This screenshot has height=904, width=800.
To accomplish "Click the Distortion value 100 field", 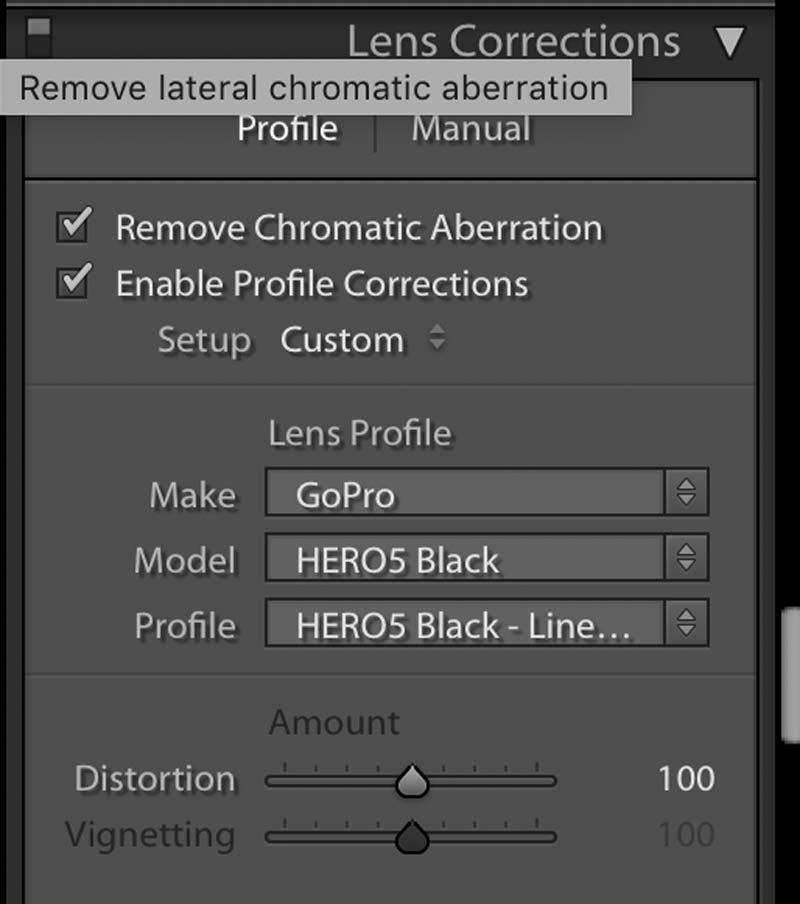I will pyautogui.click(x=686, y=779).
